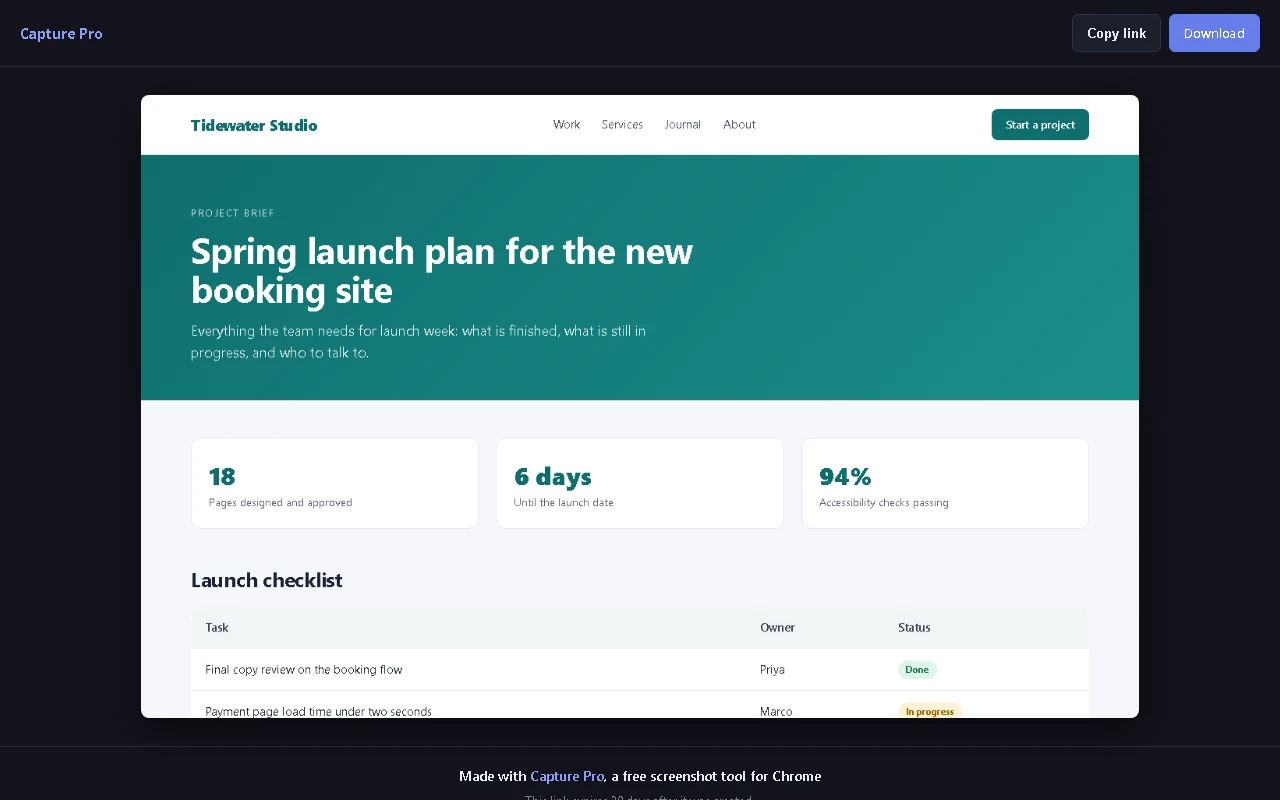The image size is (1280, 800).
Task: Click the 18 pages designed stat card
Action: coord(335,483)
